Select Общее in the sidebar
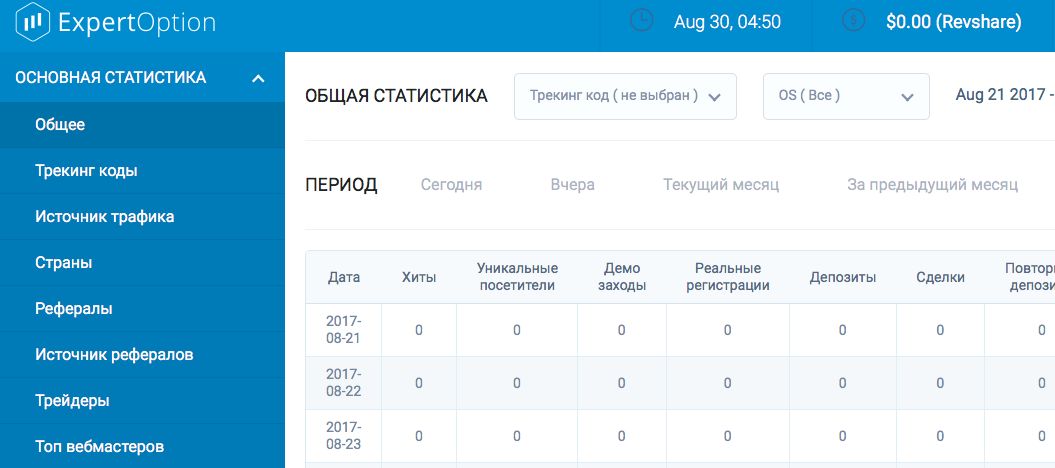The image size is (1055, 468). pos(142,124)
